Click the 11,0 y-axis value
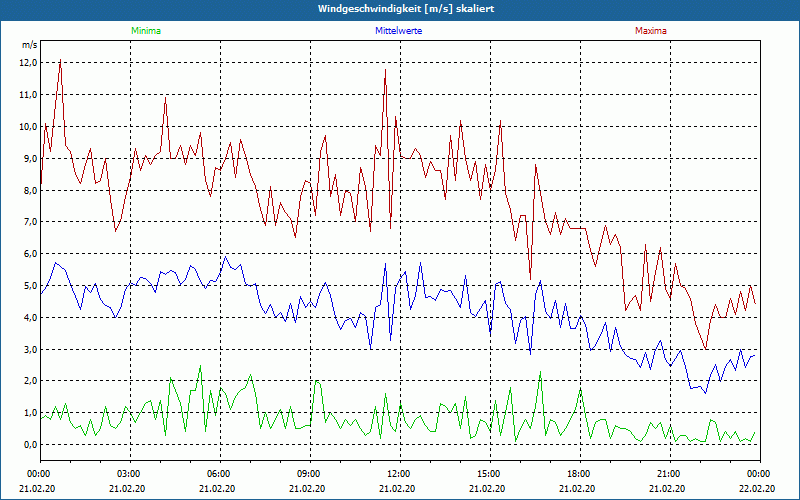 point(29,94)
